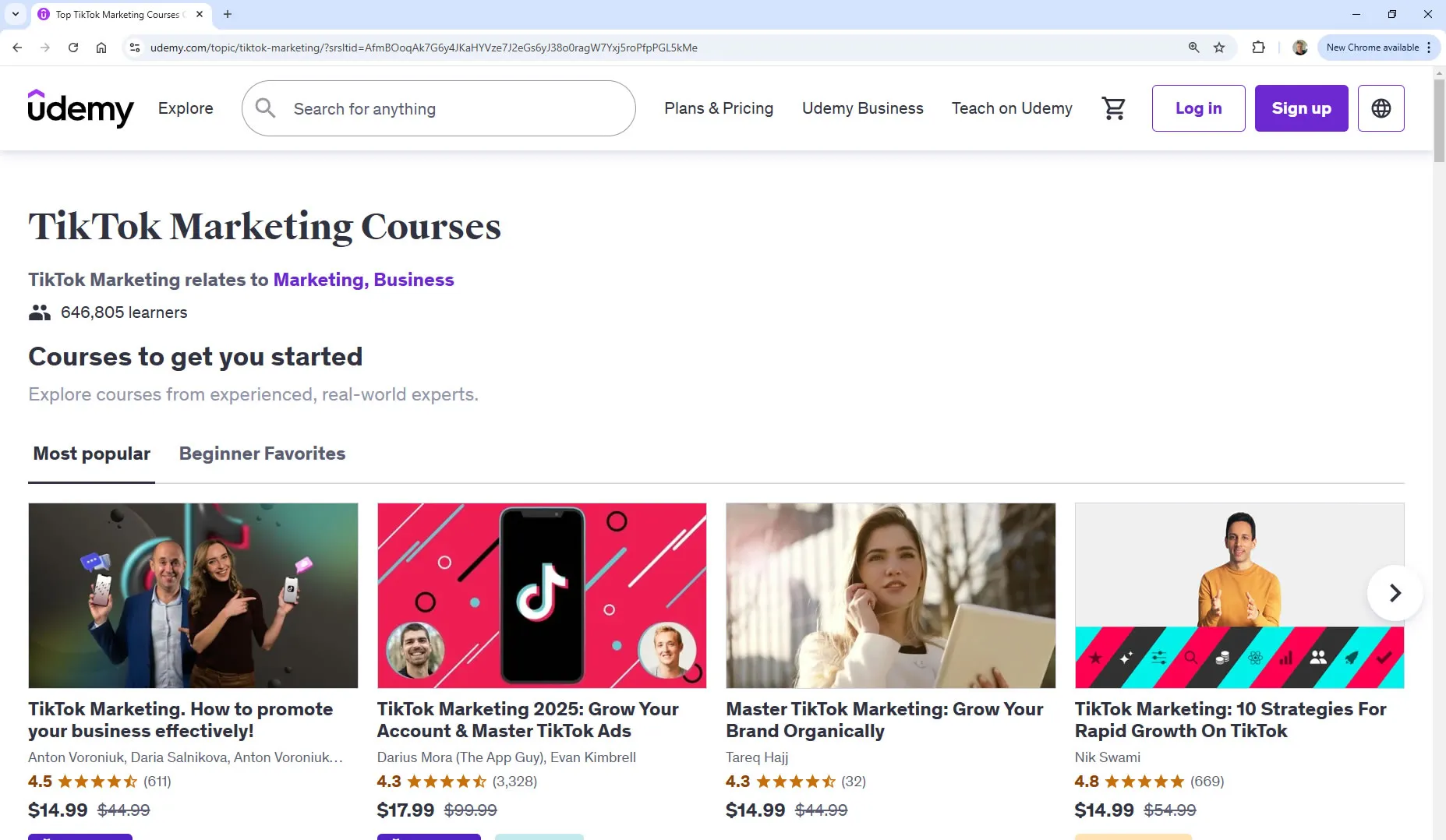Click the Log in button
The width and height of the screenshot is (1446, 840).
(x=1198, y=108)
